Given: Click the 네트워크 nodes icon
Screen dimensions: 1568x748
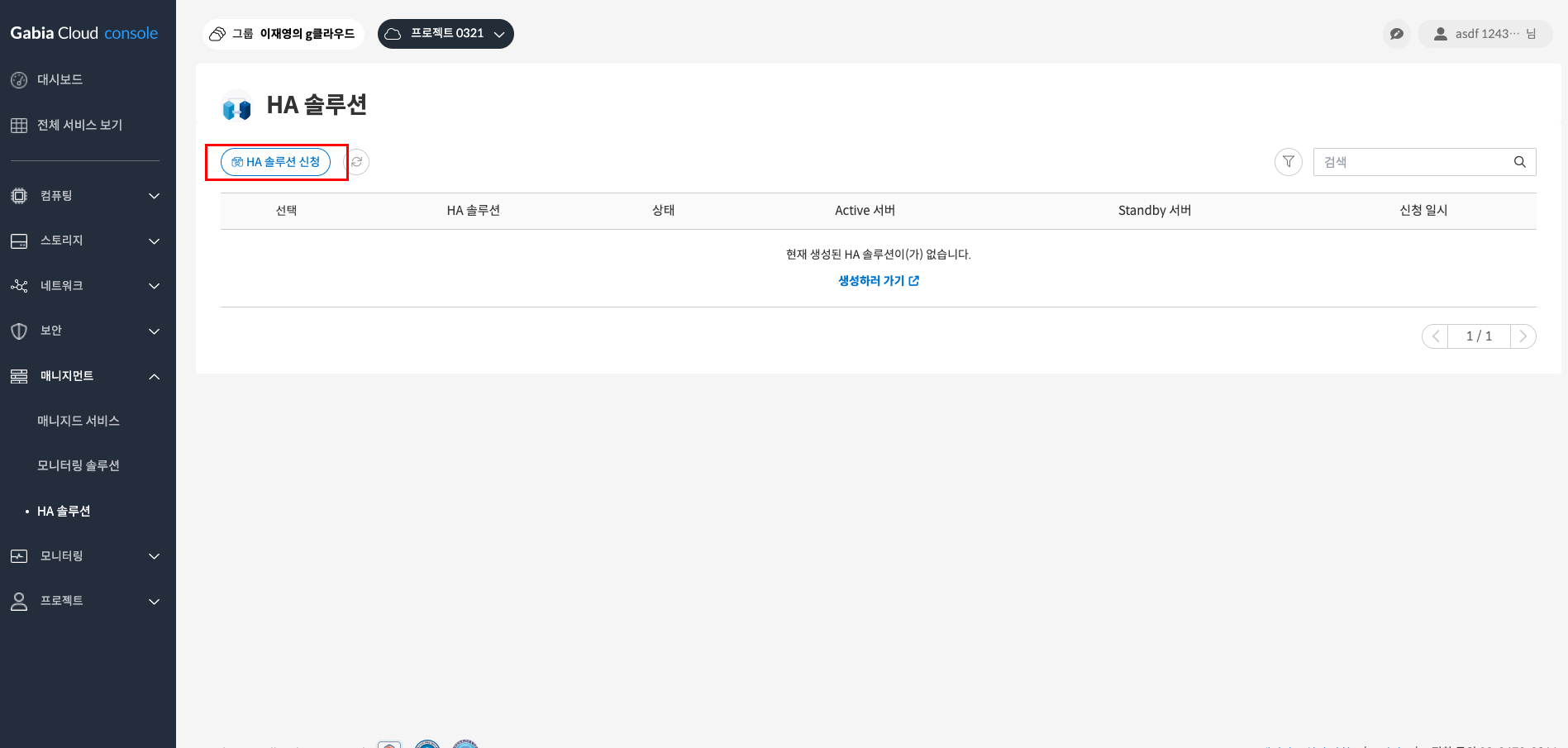Looking at the screenshot, I should (19, 286).
